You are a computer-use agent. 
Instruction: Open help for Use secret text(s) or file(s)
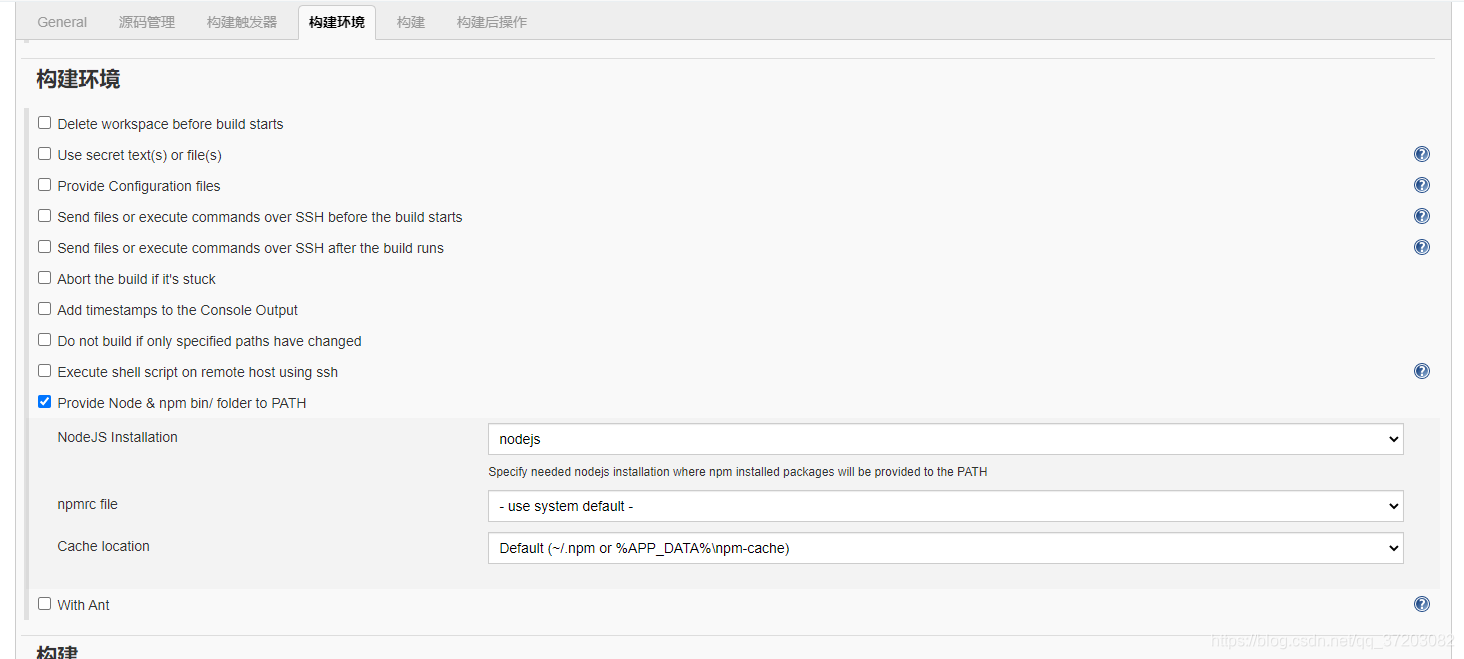pos(1421,154)
